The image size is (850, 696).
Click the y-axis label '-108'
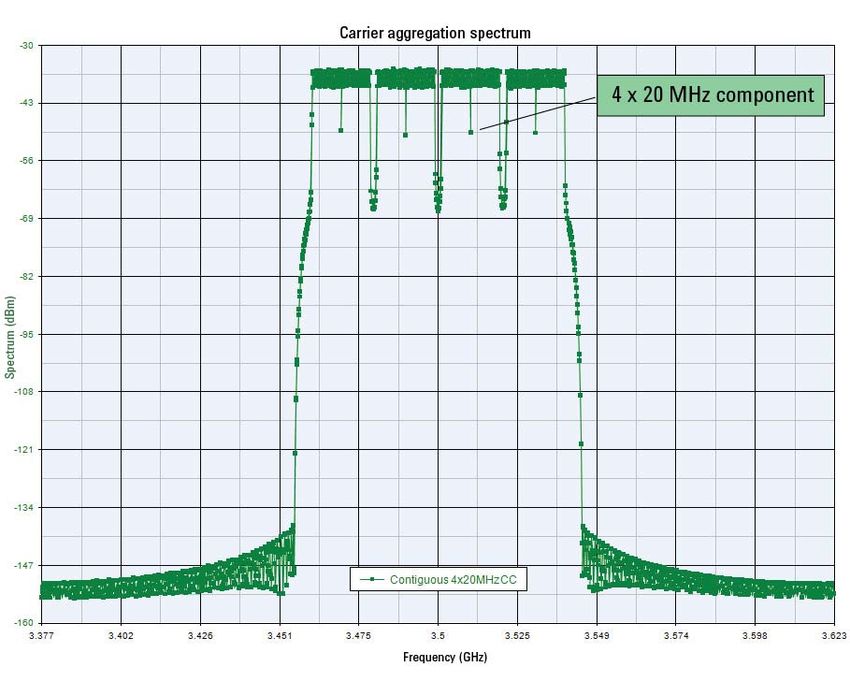click(x=25, y=392)
